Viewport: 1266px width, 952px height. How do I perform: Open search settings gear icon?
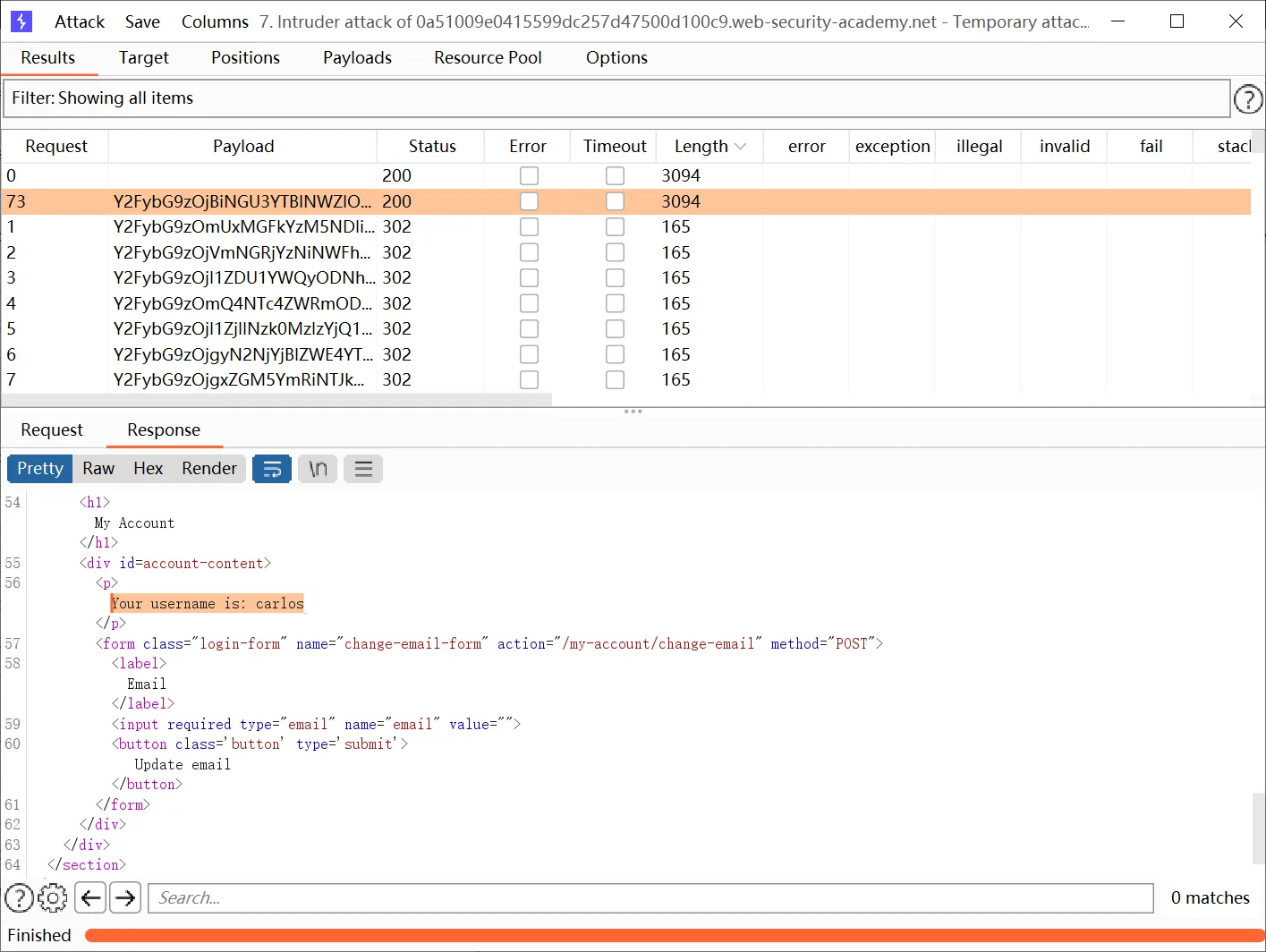[53, 897]
